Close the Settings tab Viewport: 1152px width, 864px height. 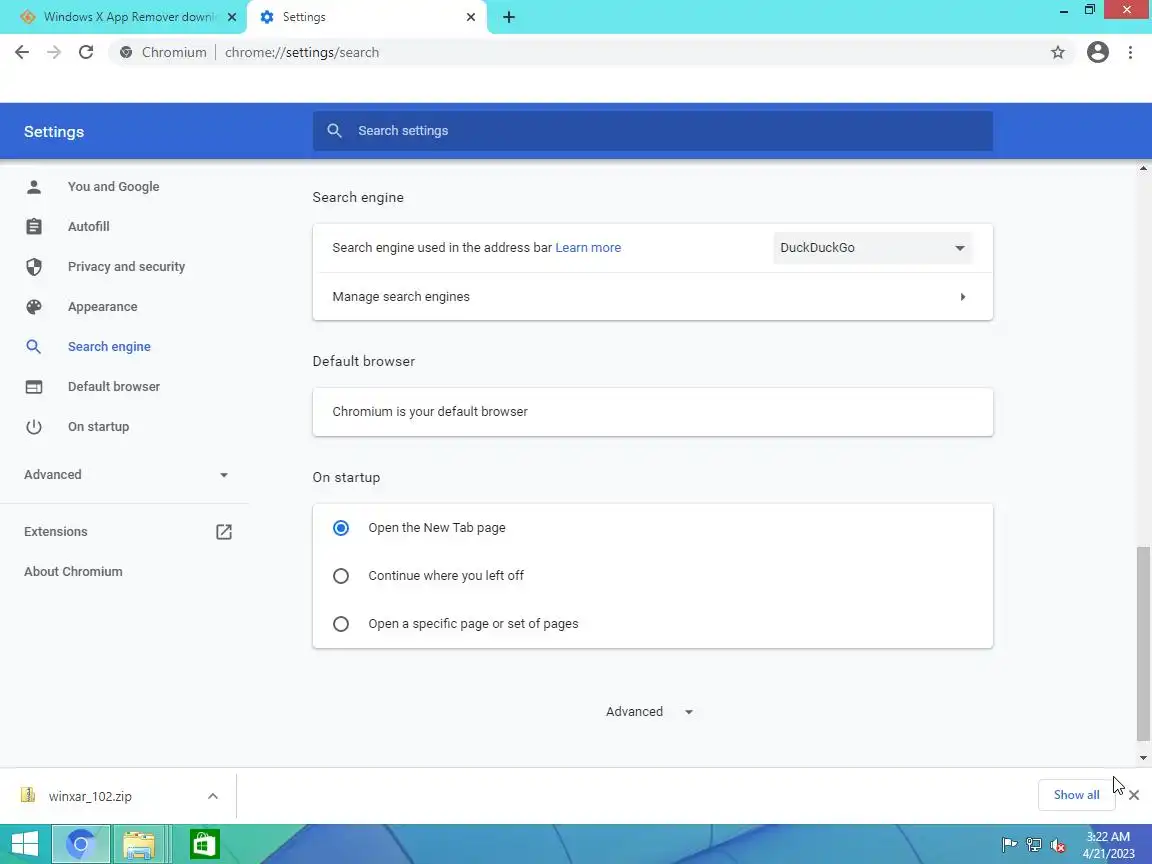(471, 17)
